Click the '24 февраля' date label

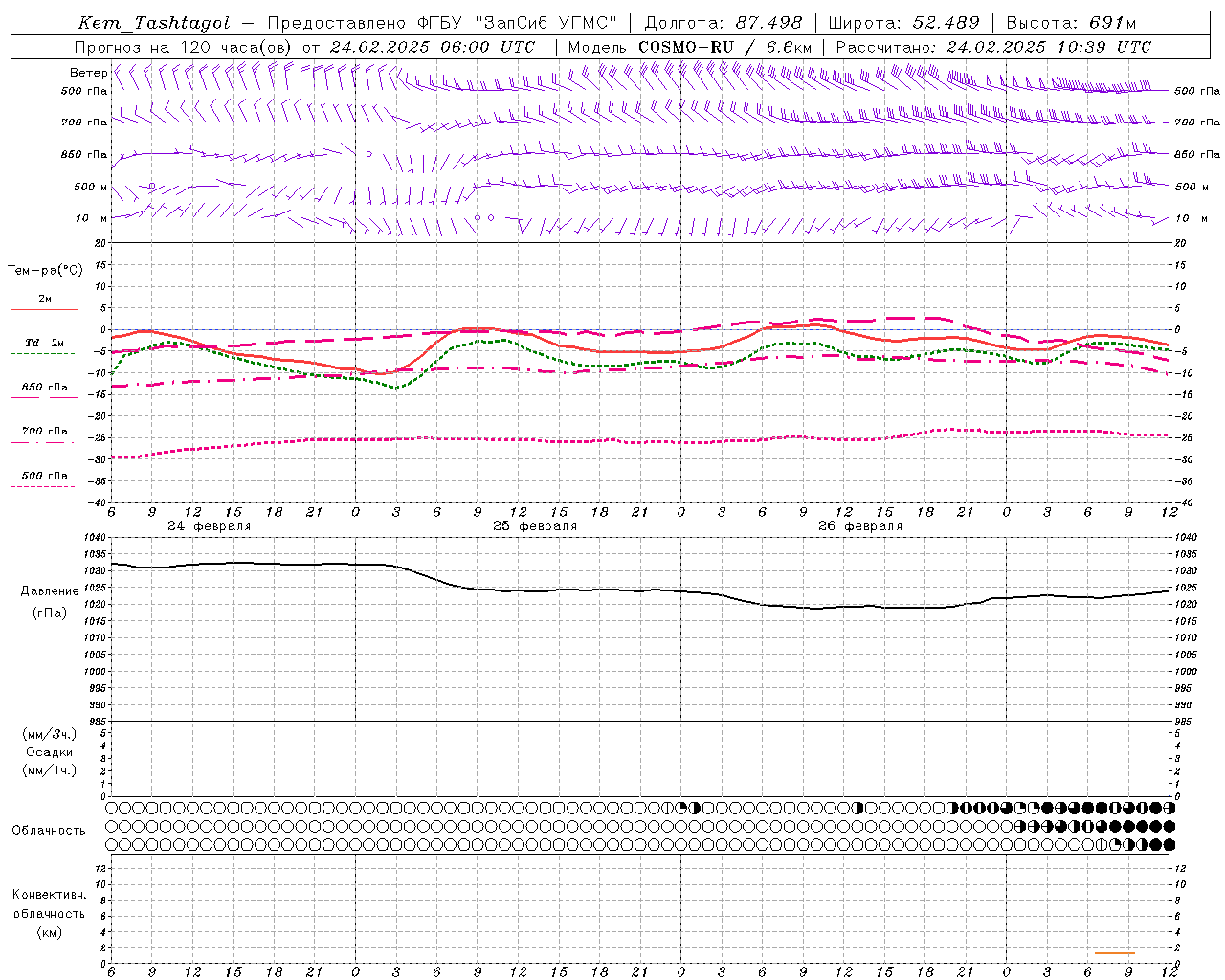click(209, 526)
